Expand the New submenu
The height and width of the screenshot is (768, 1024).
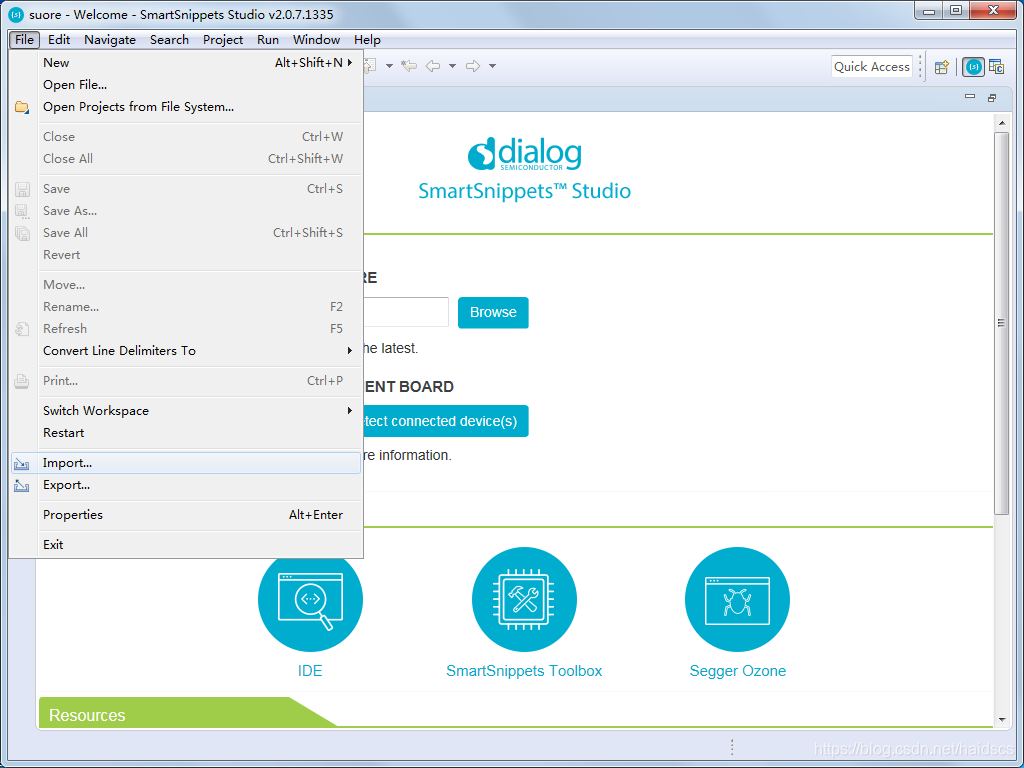186,63
